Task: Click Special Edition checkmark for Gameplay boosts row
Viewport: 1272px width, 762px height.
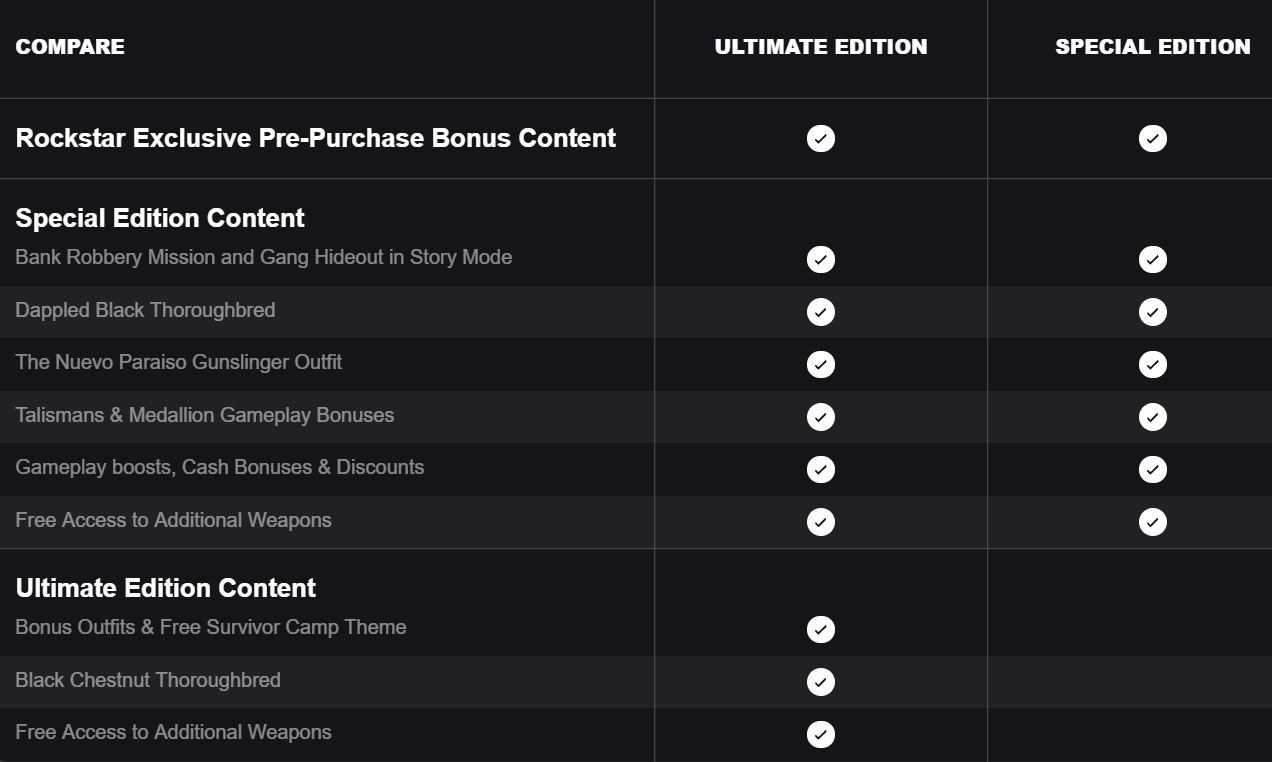Action: [x=1152, y=469]
